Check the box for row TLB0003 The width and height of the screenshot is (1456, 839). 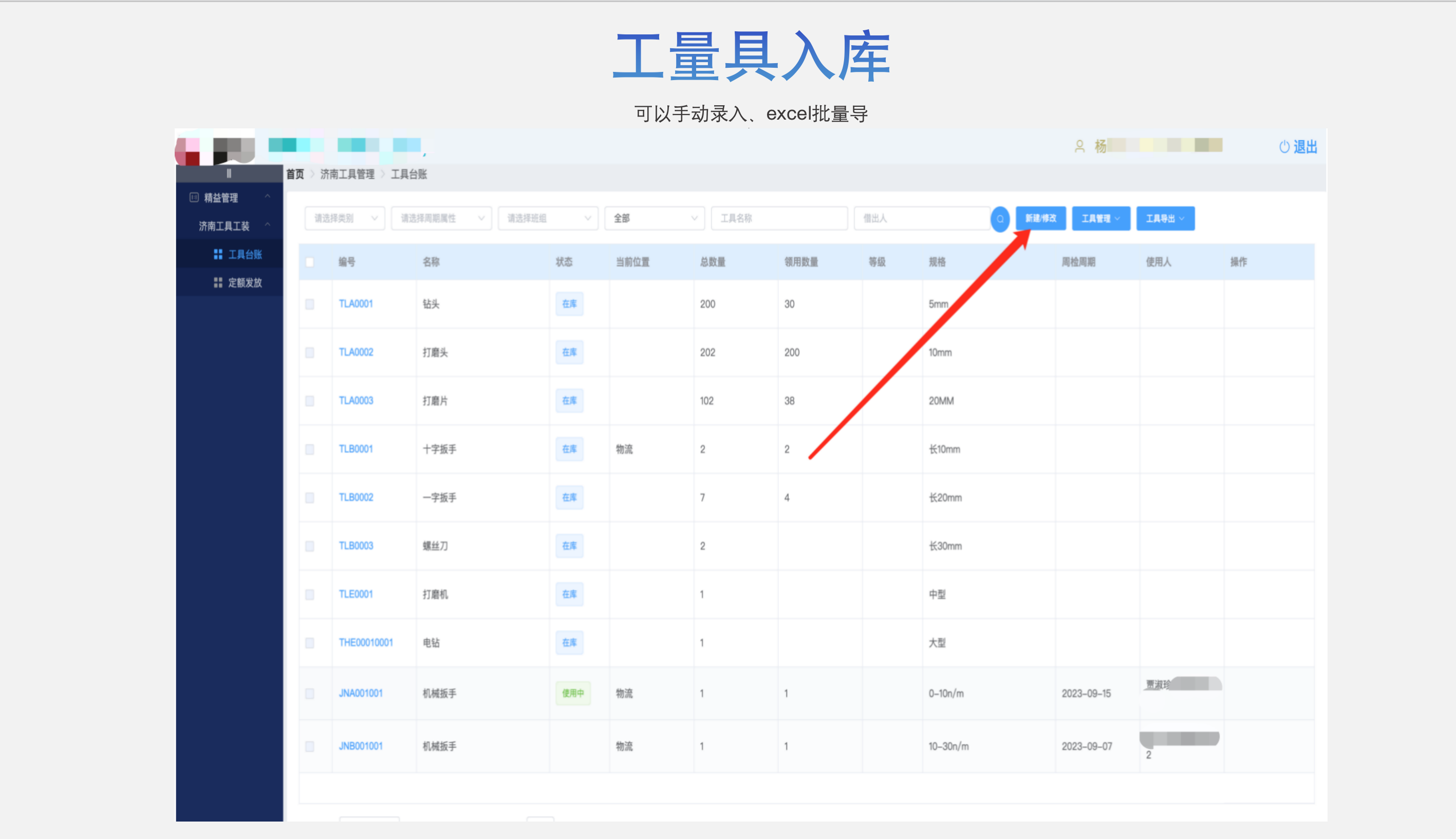(x=309, y=546)
